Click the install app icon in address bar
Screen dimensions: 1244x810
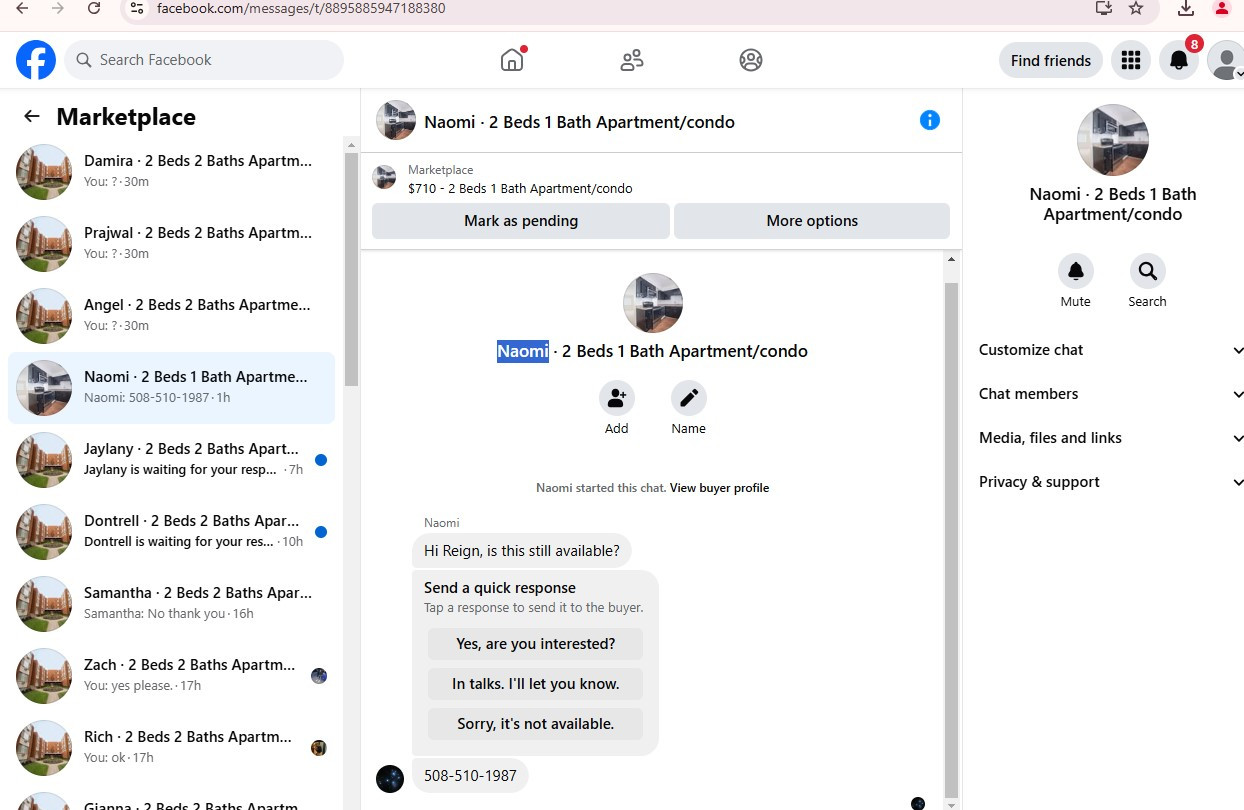click(1104, 8)
